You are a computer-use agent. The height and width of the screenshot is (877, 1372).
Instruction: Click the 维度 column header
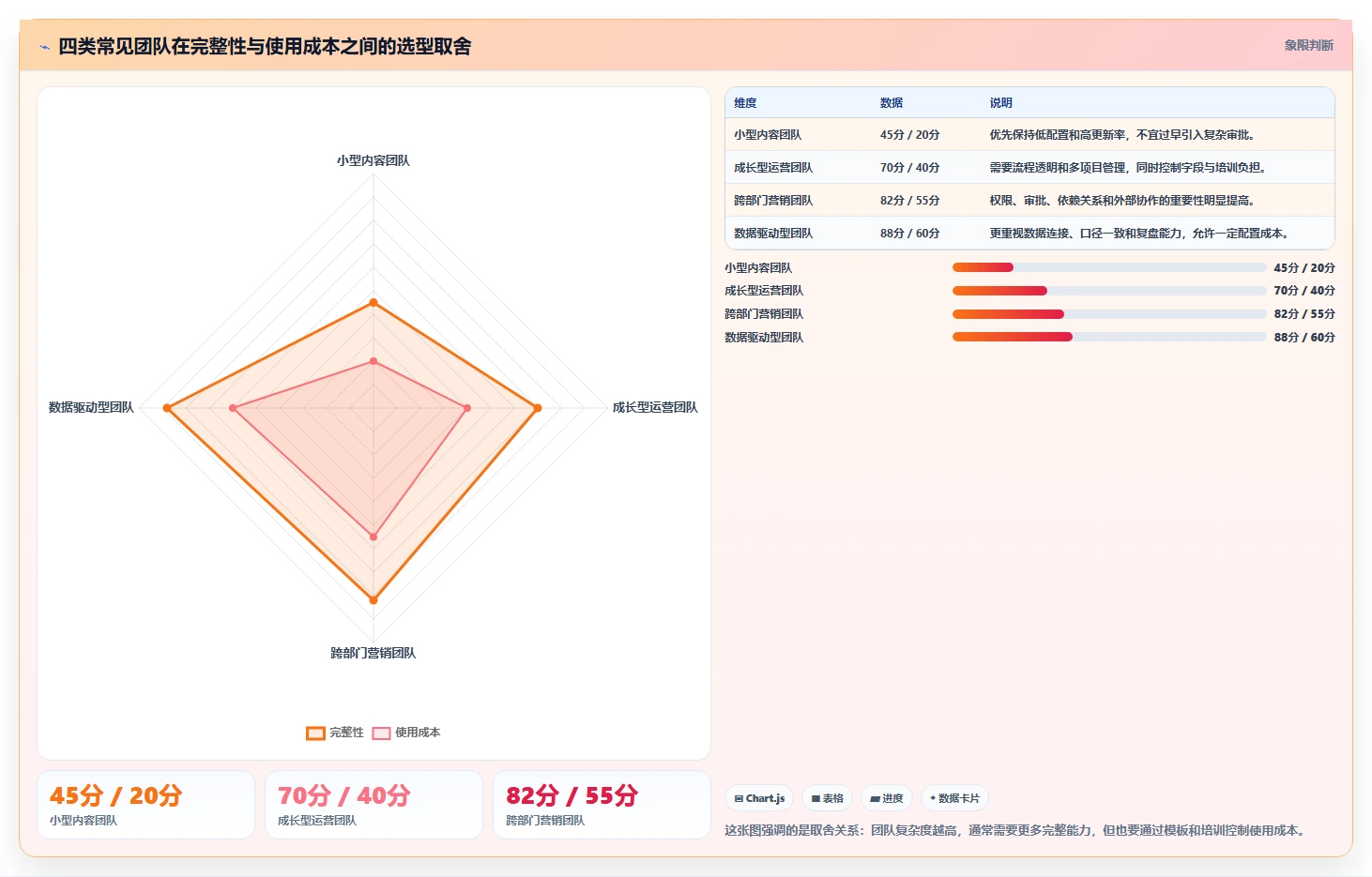745,103
